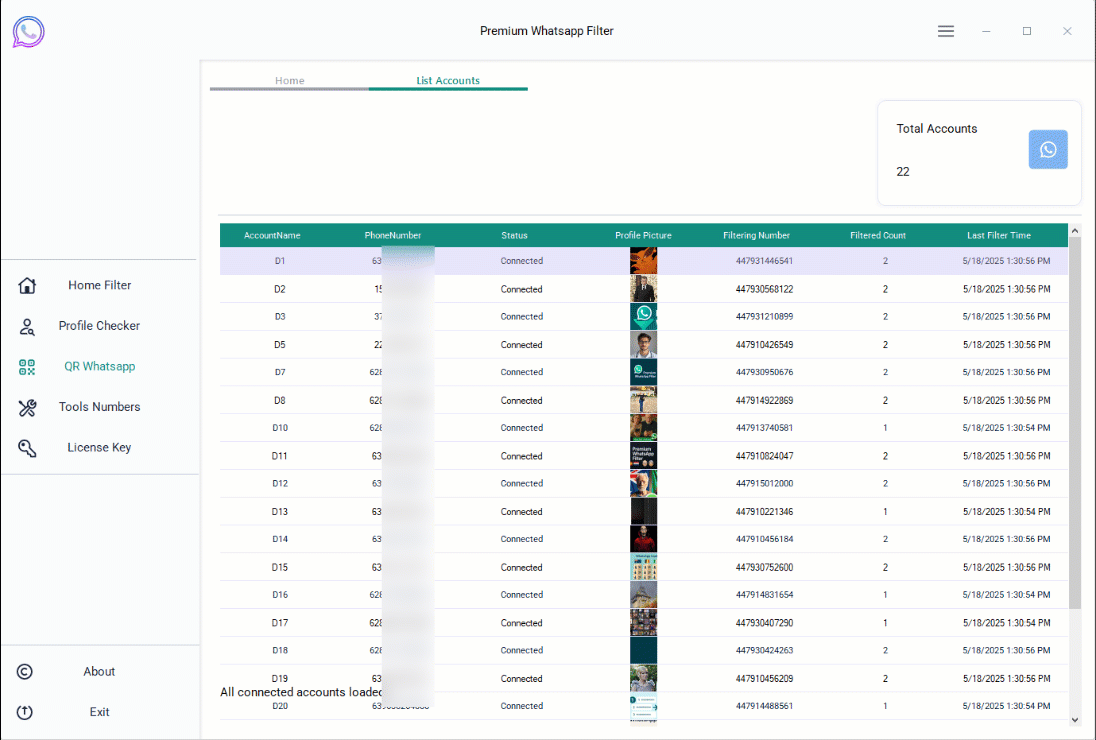Image resolution: width=1096 pixels, height=740 pixels.
Task: Select filtering number 447914922869
Action: coord(764,400)
